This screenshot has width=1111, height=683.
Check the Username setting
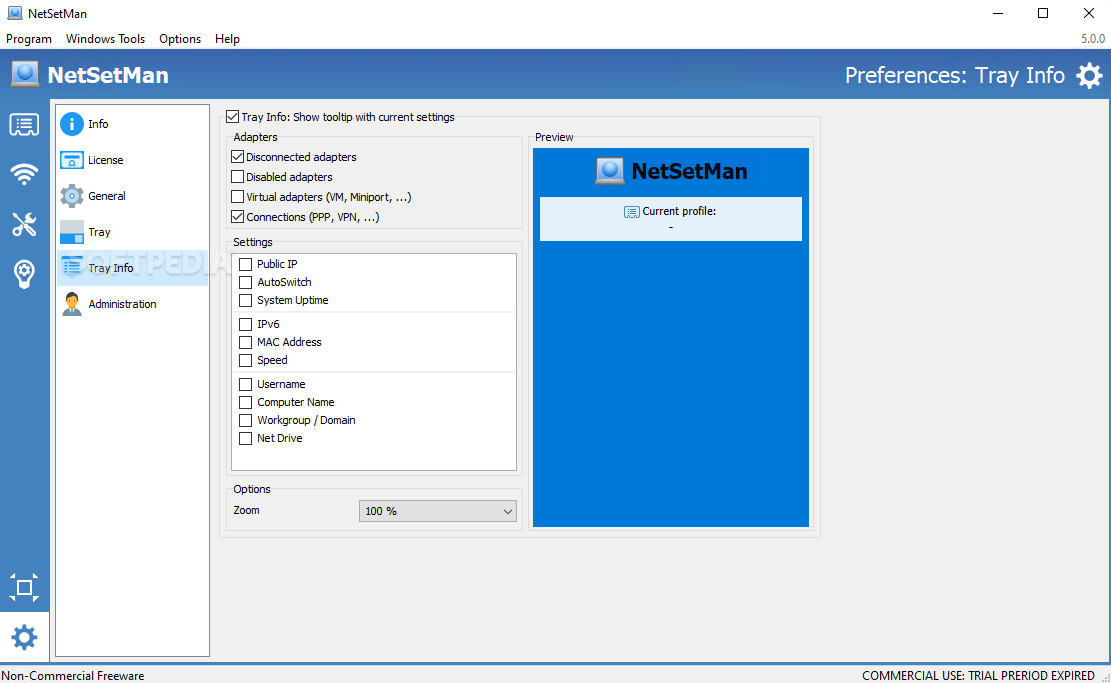pyautogui.click(x=246, y=385)
